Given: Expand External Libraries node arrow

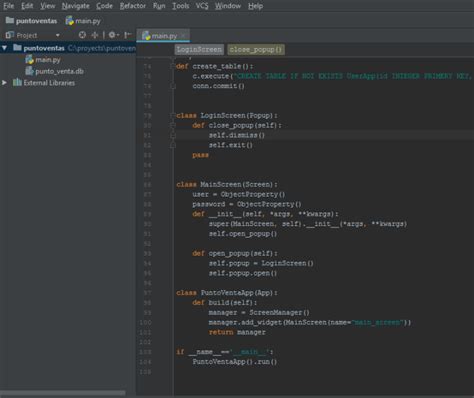Looking at the screenshot, I should (4, 83).
